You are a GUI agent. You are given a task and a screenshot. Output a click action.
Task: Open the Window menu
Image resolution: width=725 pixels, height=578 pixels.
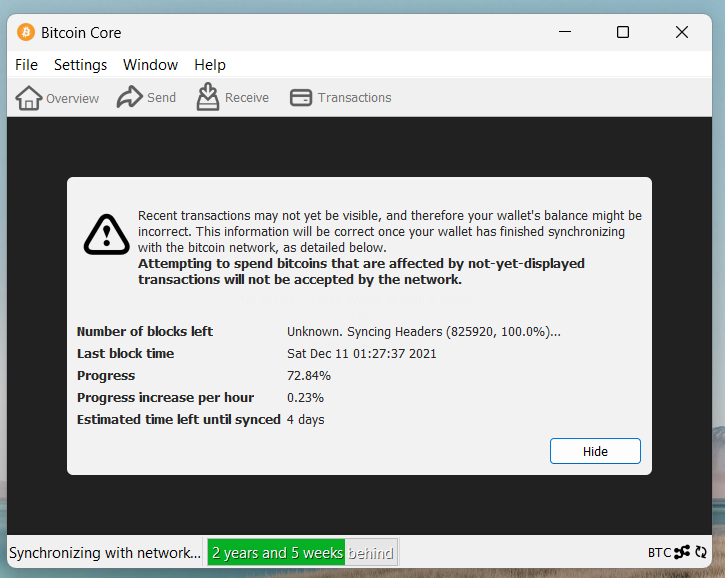click(x=150, y=65)
